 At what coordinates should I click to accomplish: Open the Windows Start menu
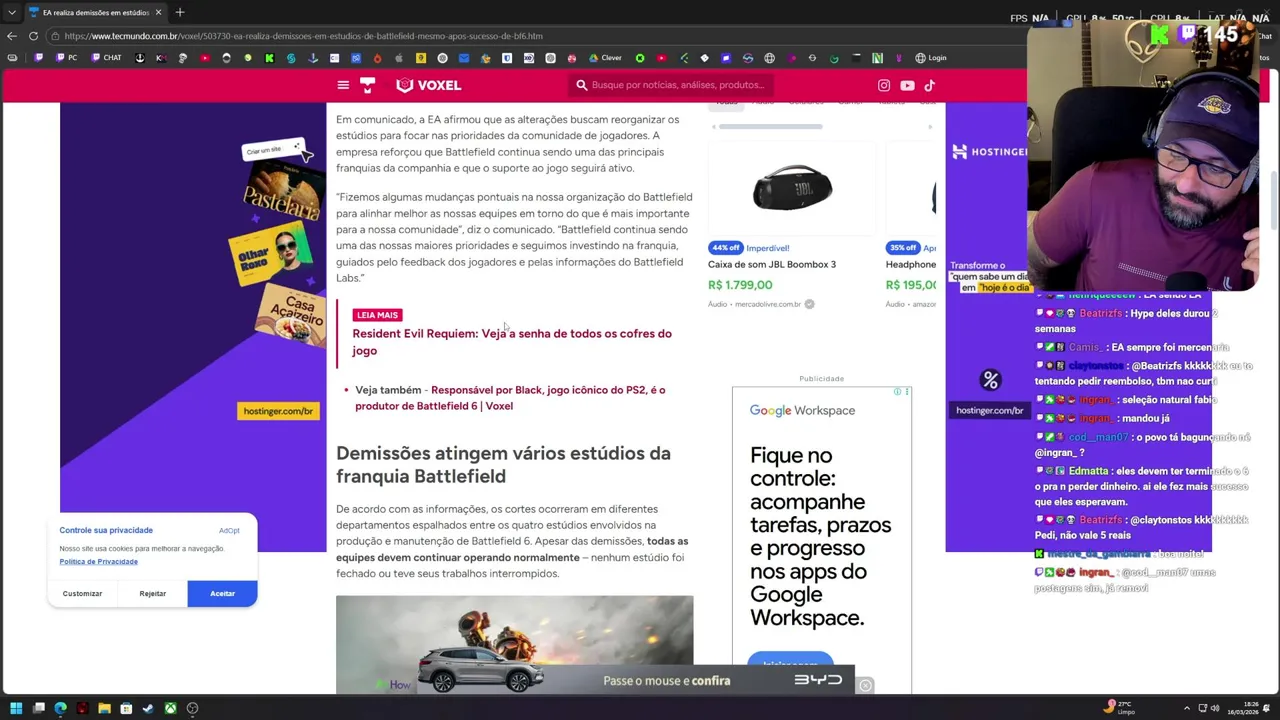(16, 708)
